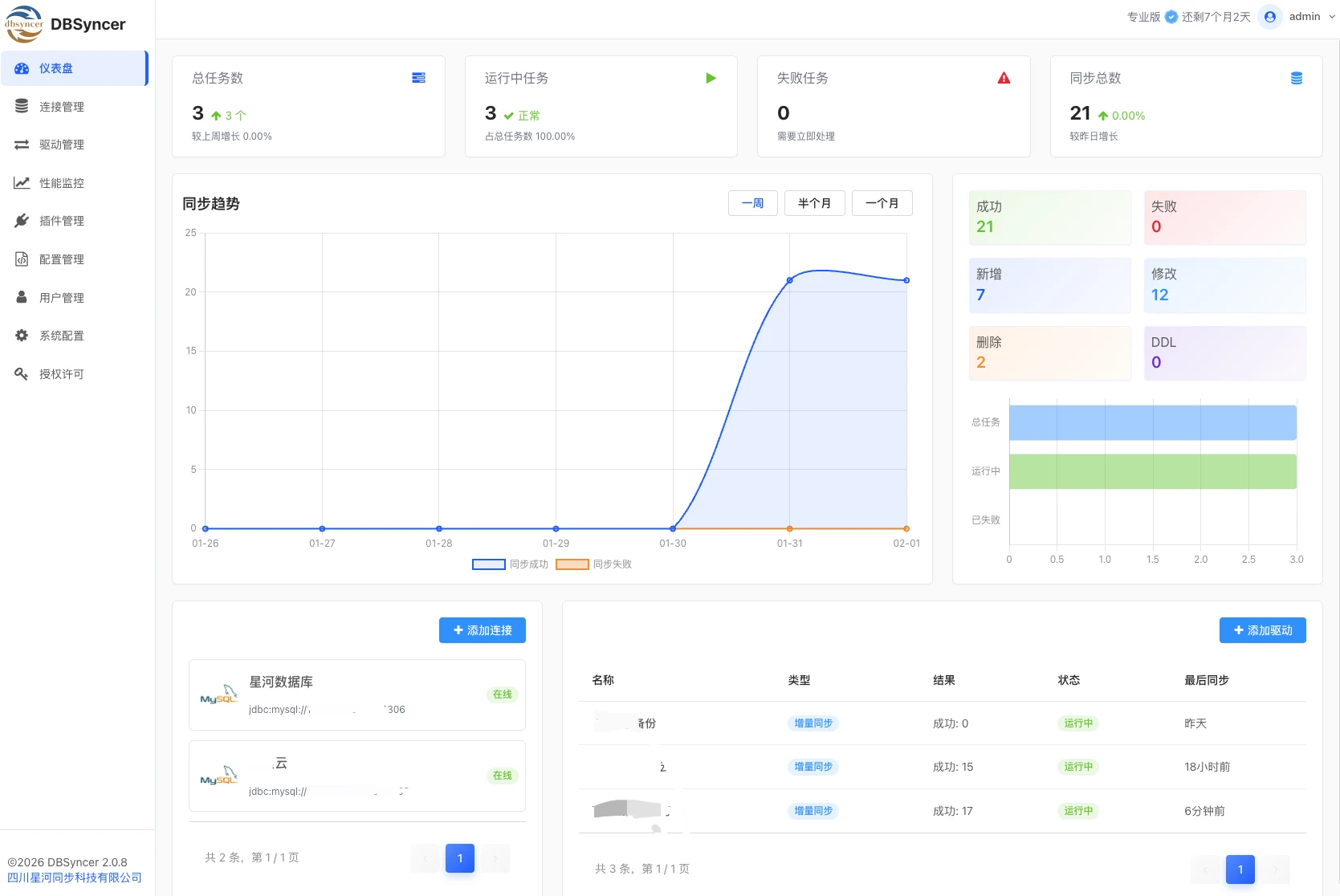Open 仪表盘 menu item

(74, 68)
